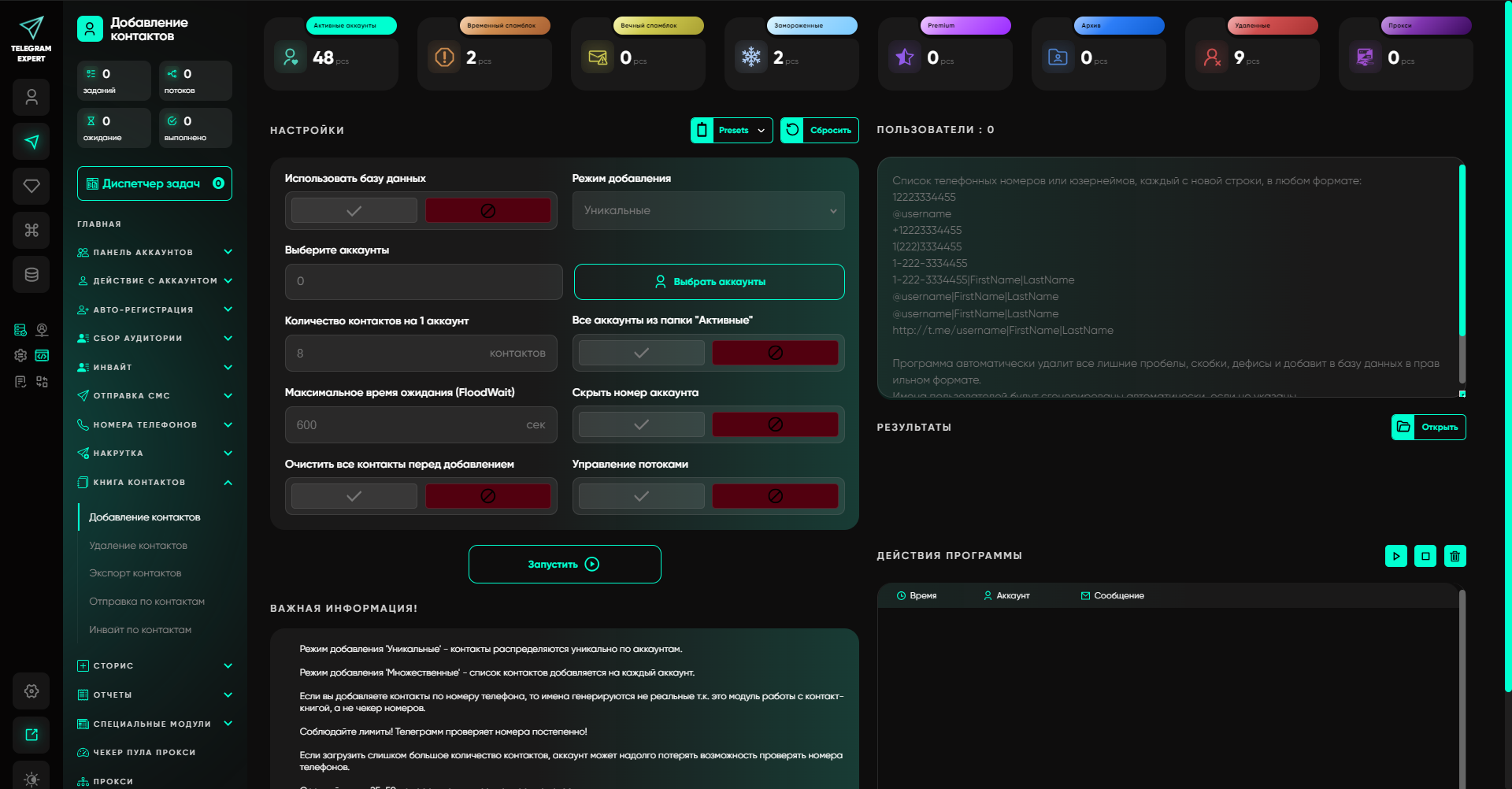Enable 'Управление потоками' checkmark toggle
Screen dimensions: 1512x789
[641, 496]
